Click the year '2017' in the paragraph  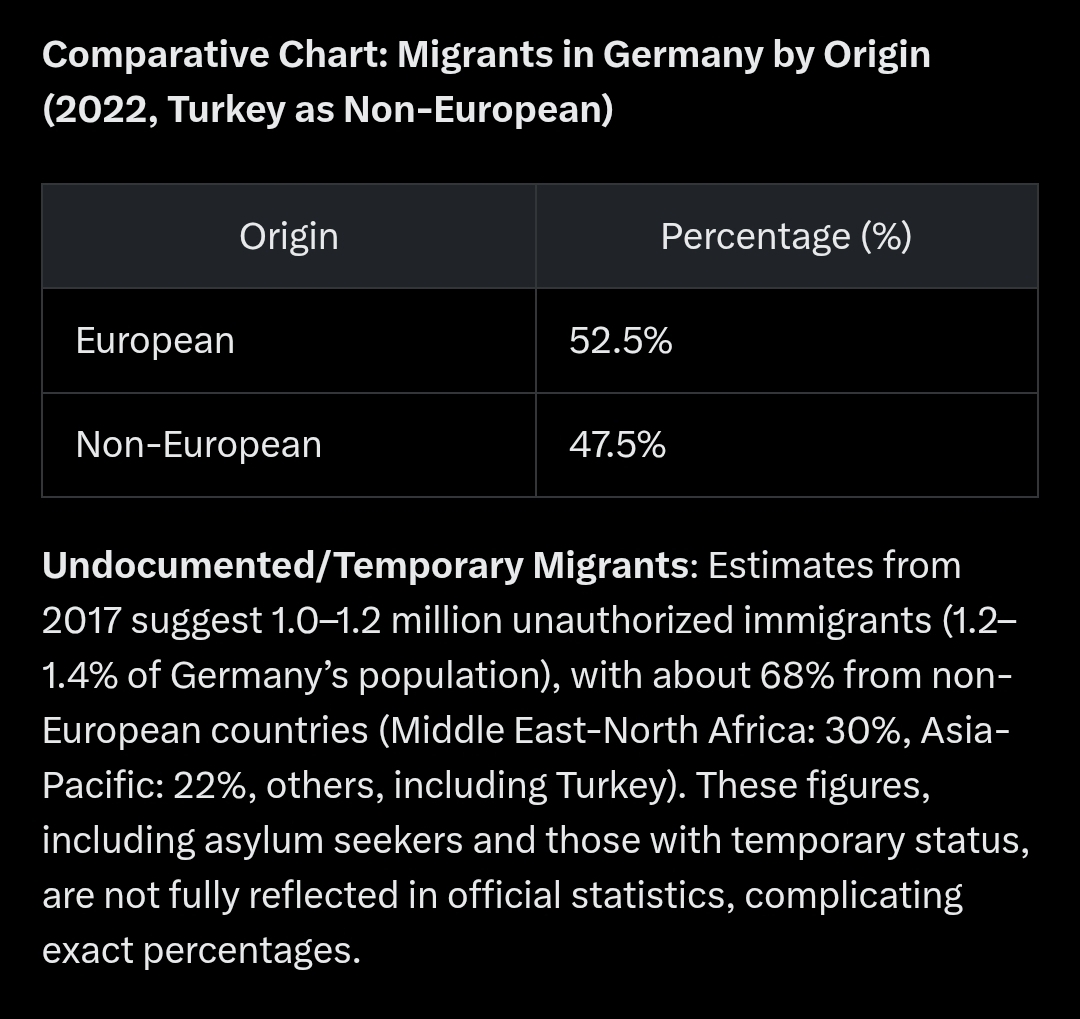tap(81, 621)
